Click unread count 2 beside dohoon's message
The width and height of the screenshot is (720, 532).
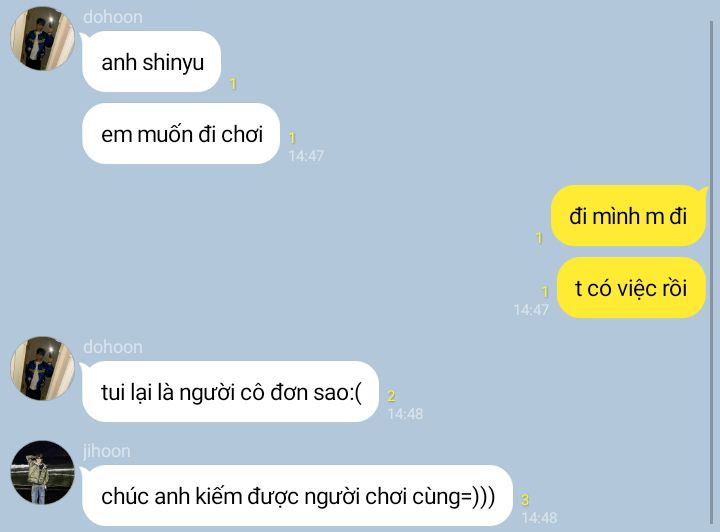point(391,396)
